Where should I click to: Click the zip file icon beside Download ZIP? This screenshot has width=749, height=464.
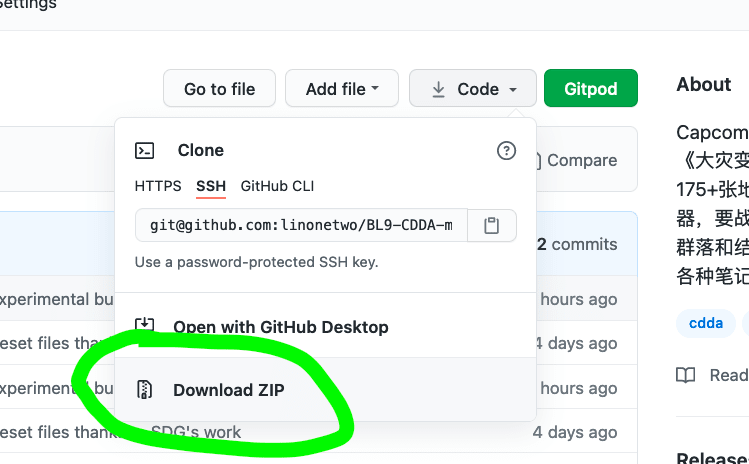click(144, 389)
